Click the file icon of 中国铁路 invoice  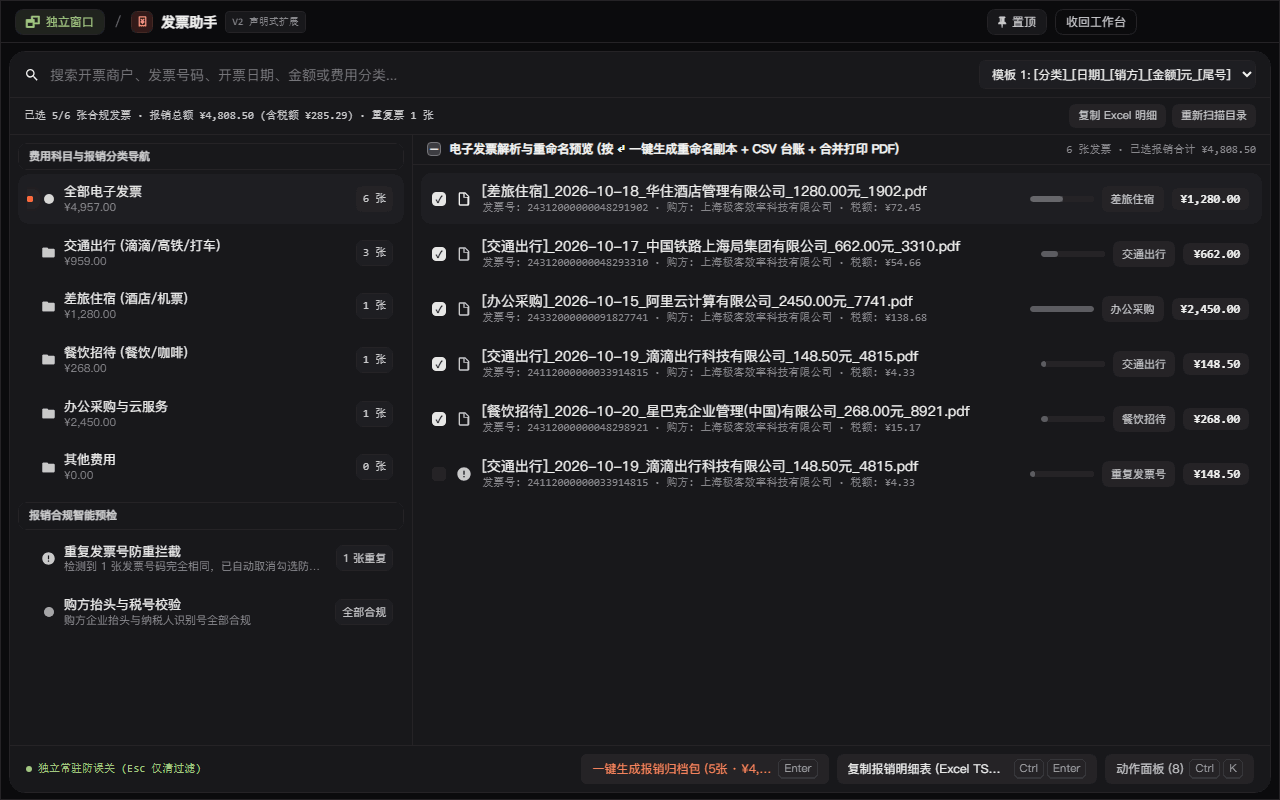tap(464, 254)
